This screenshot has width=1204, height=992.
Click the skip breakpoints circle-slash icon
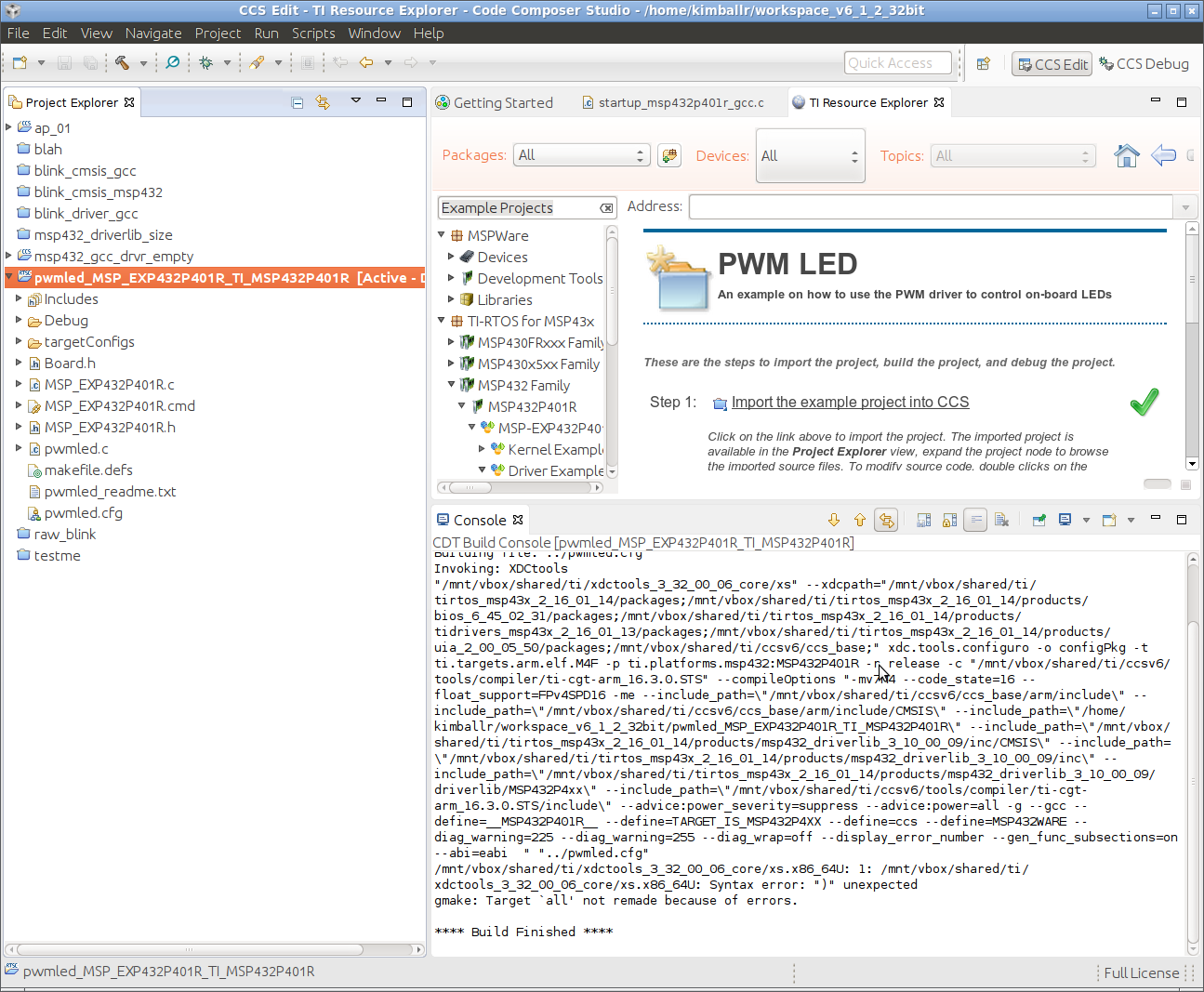pos(173,63)
